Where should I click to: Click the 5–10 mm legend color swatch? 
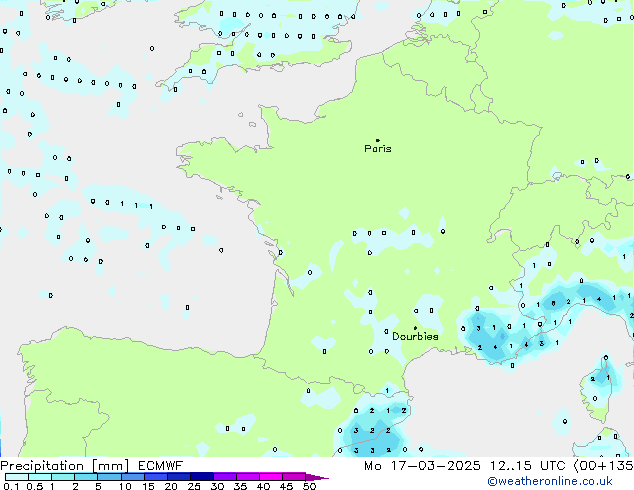tap(109, 477)
